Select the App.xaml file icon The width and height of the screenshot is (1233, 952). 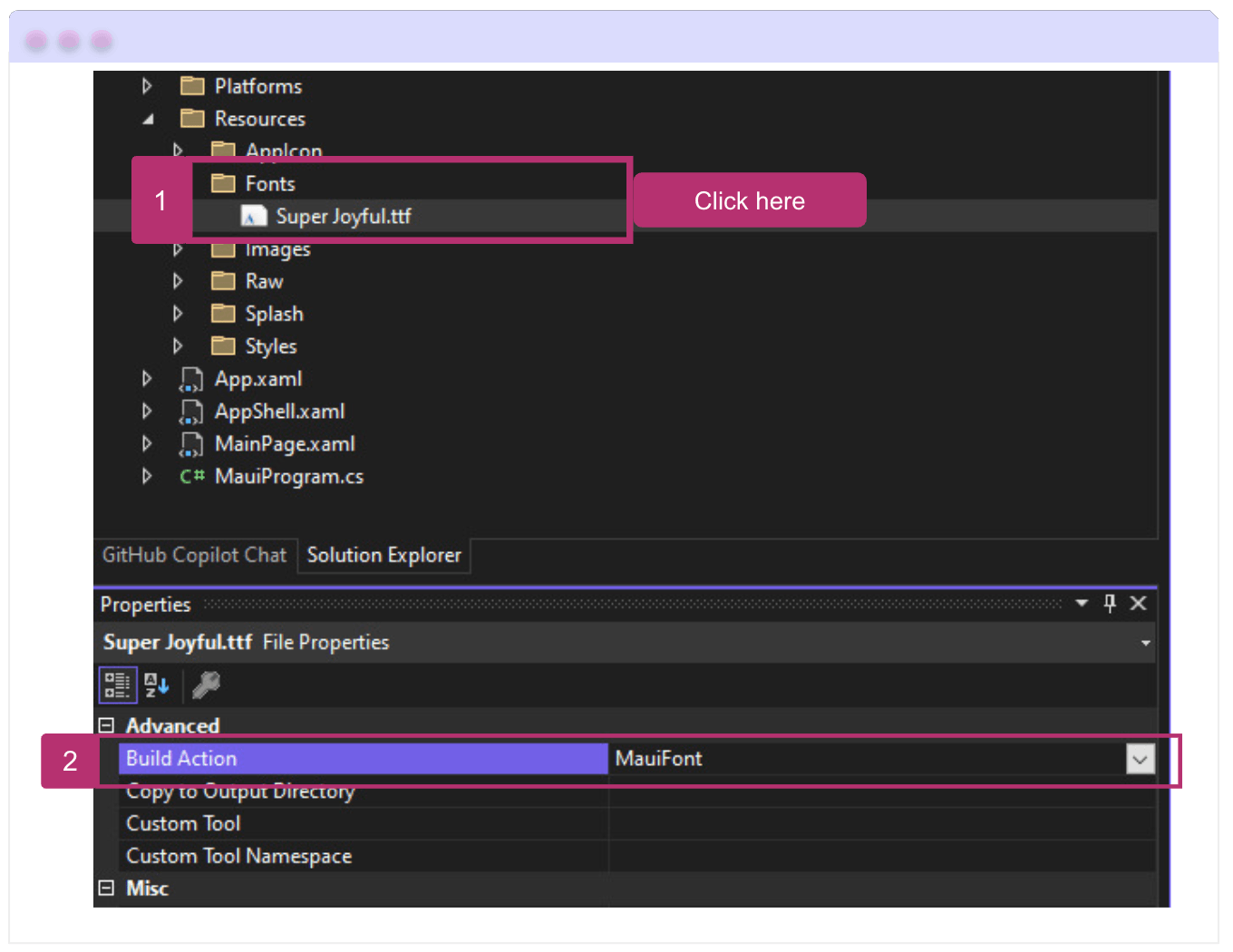click(x=191, y=378)
